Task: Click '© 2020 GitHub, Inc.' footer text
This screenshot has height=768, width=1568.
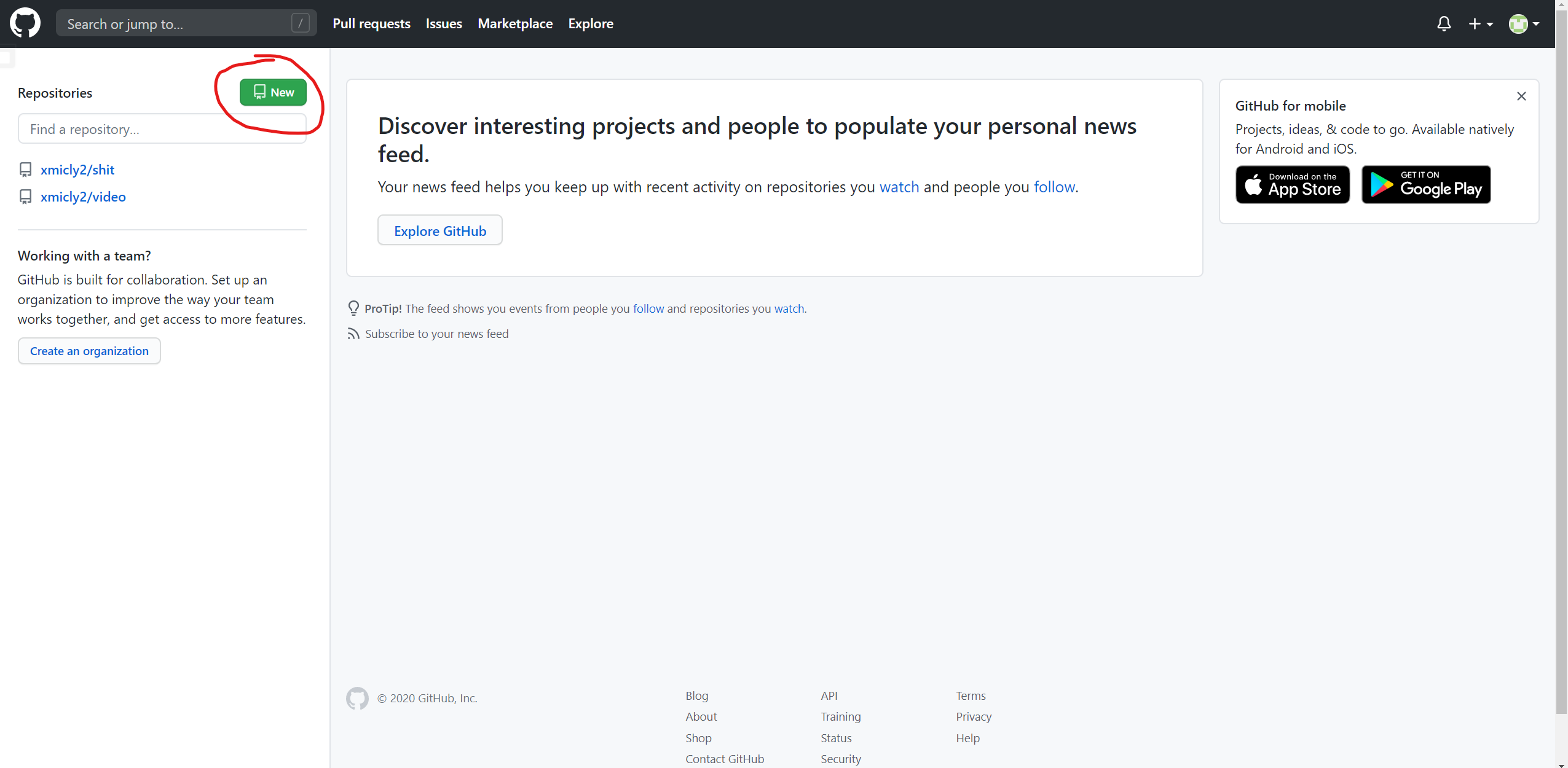Action: [x=427, y=698]
